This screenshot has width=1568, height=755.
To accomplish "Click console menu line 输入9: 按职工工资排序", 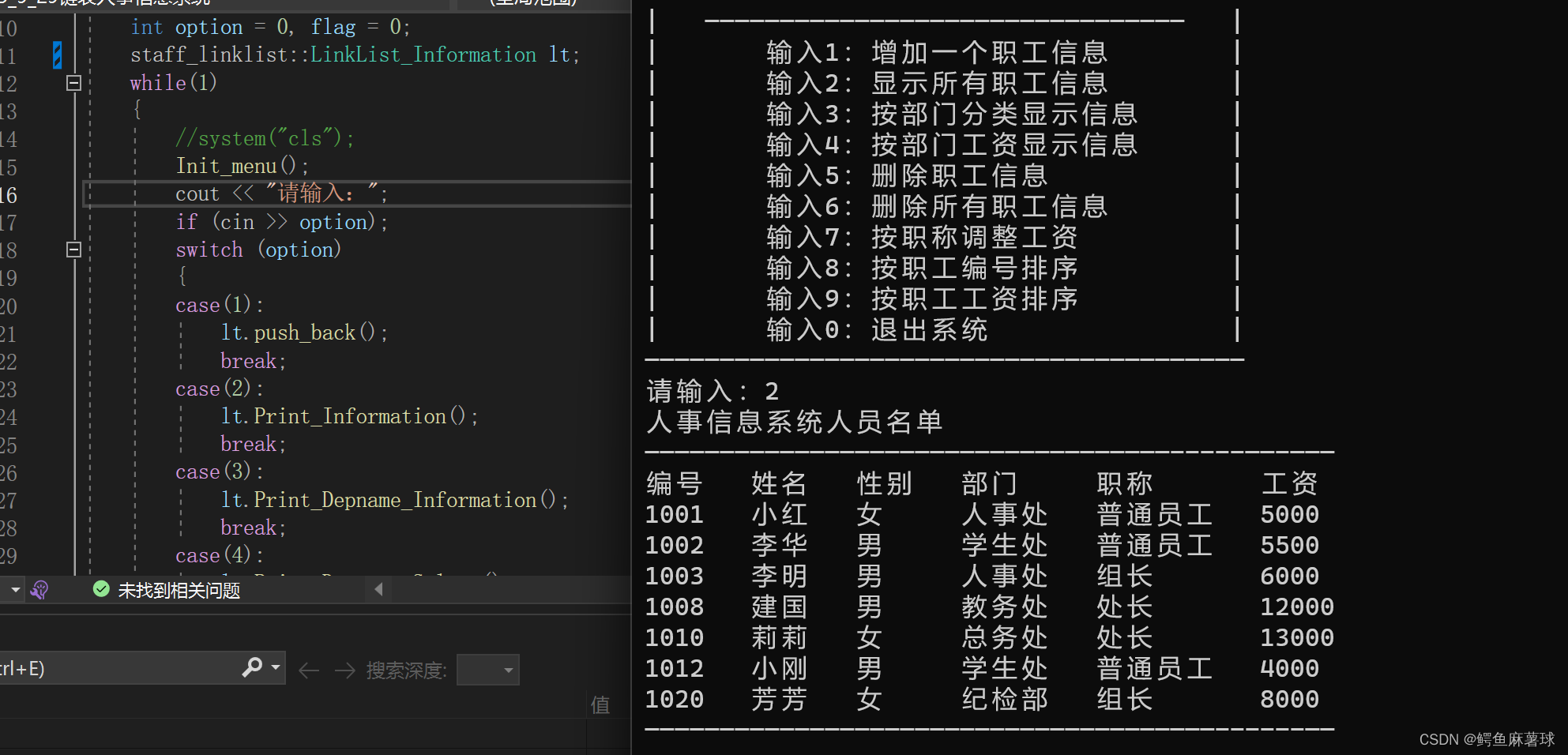I will click(x=922, y=299).
